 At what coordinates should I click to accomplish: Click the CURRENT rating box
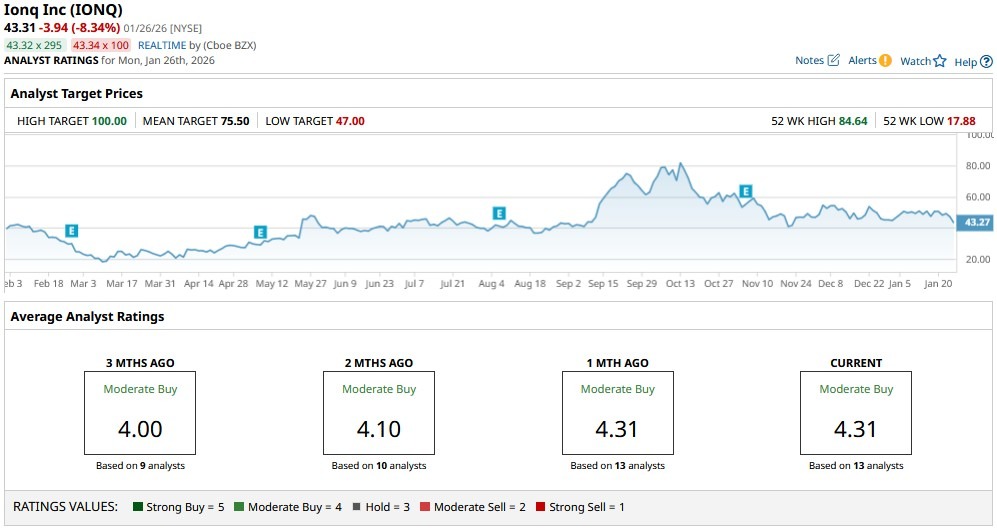coord(856,413)
